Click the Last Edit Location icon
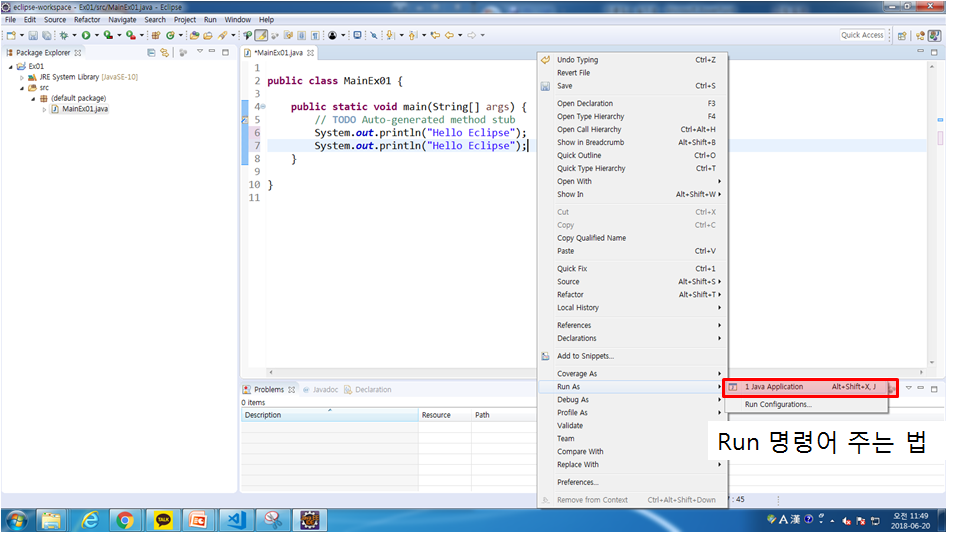 435,36
